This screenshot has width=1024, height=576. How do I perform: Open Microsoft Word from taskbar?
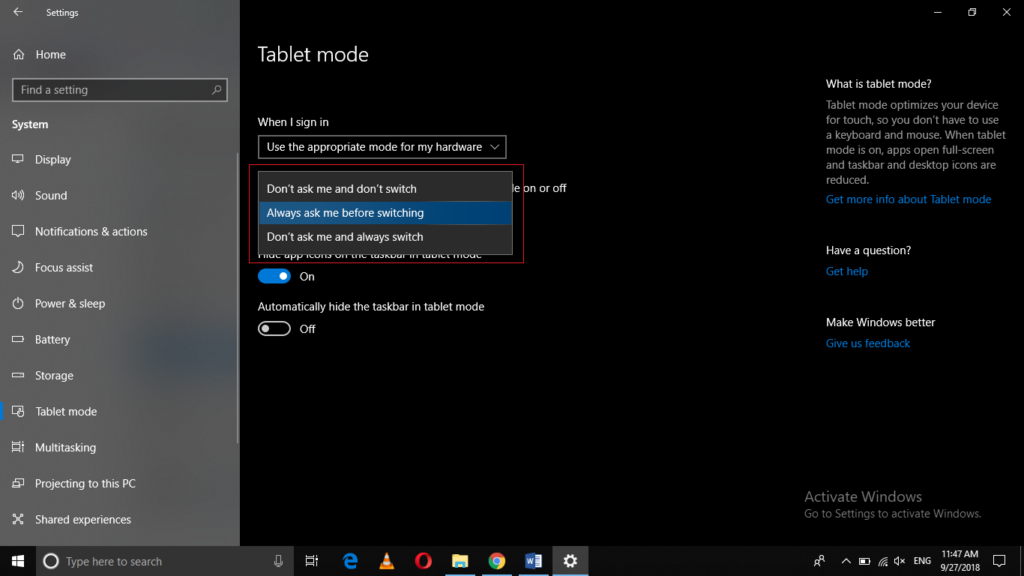pos(533,561)
